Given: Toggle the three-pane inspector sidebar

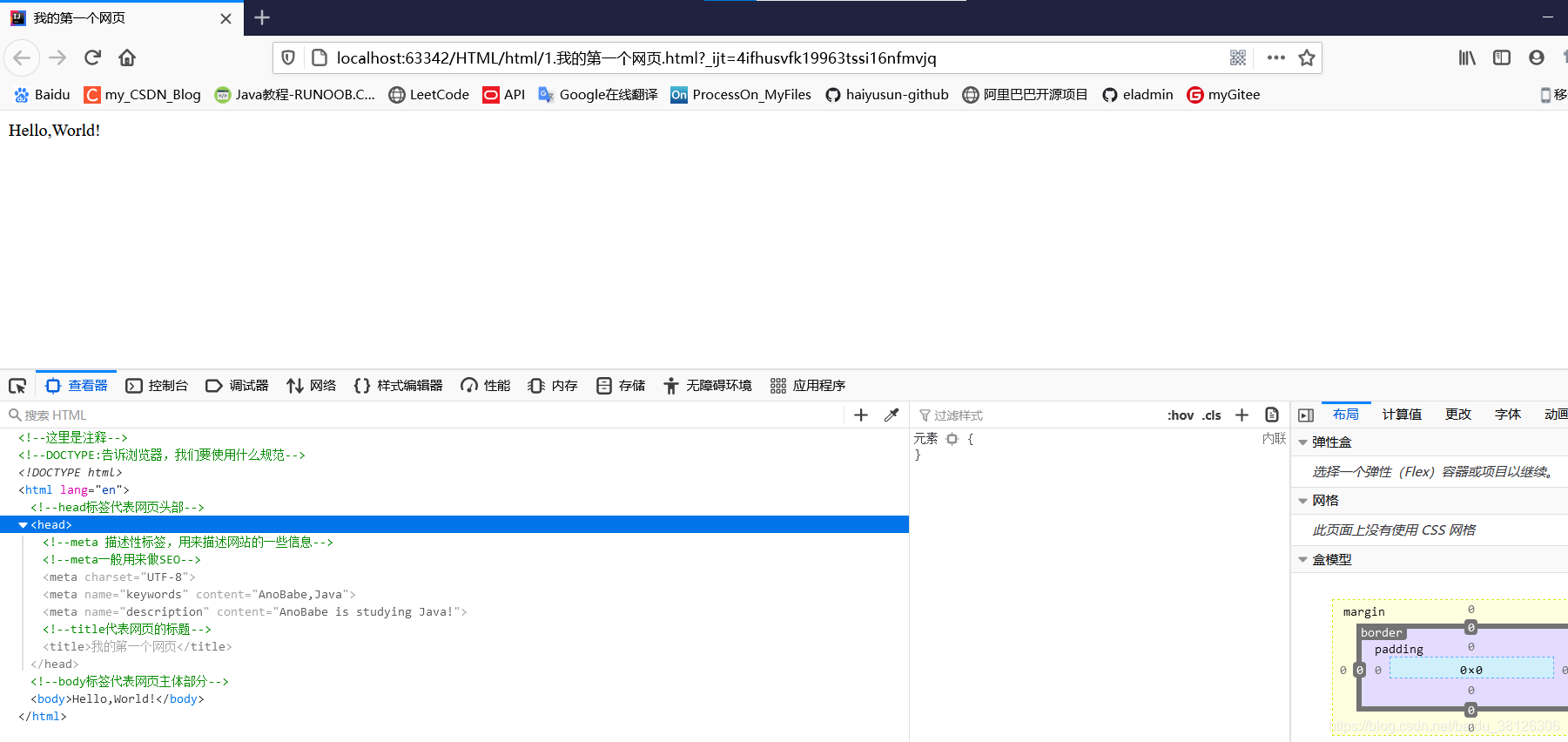Looking at the screenshot, I should tap(1306, 415).
